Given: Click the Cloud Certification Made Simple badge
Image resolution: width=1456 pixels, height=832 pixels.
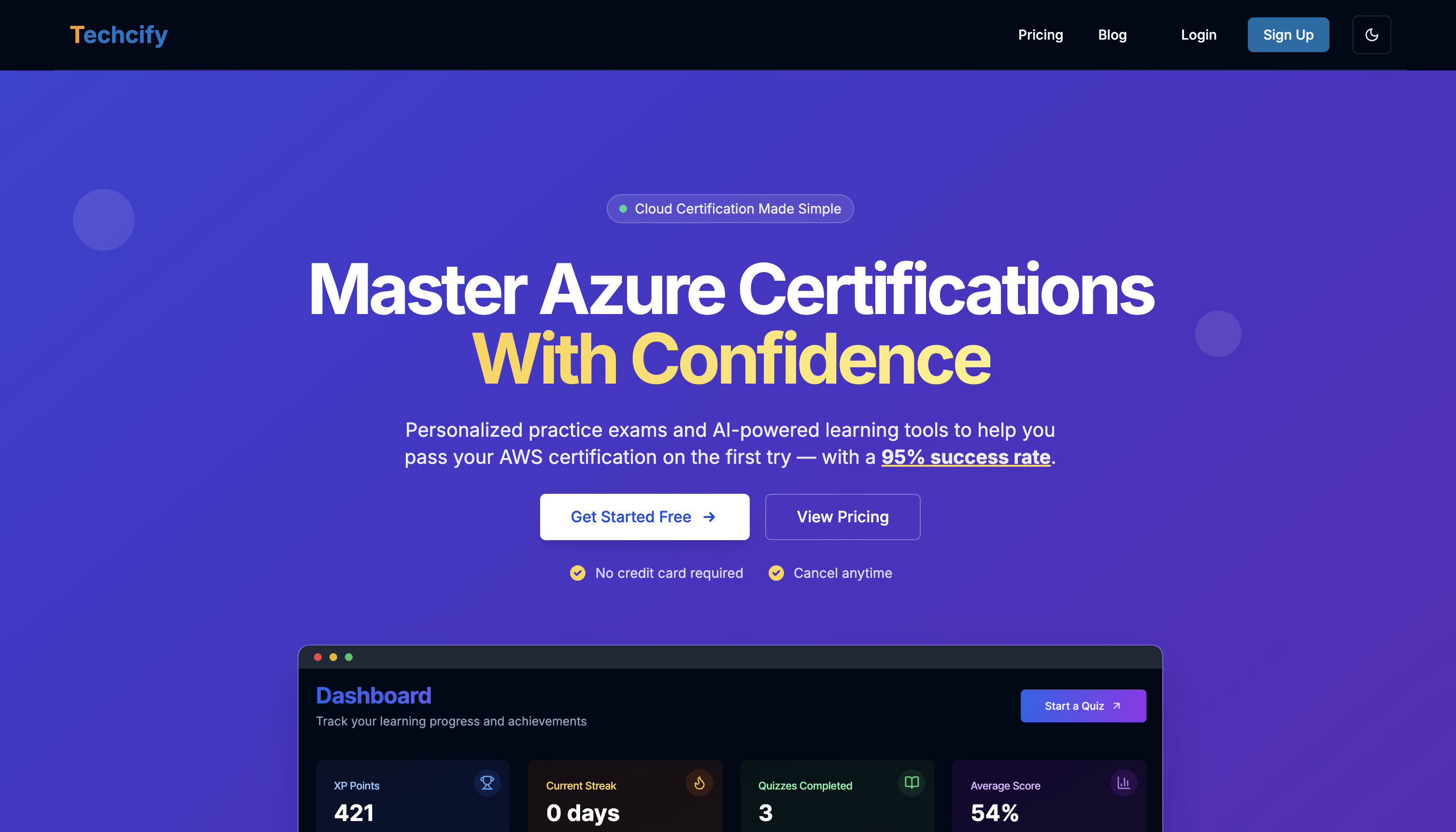Looking at the screenshot, I should pyautogui.click(x=730, y=209).
